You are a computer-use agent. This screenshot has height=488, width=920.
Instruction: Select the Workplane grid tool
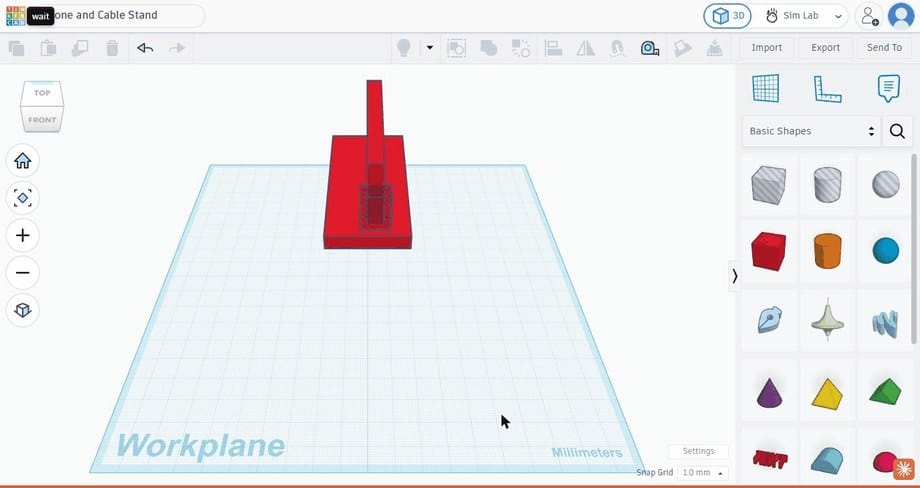[x=766, y=88]
